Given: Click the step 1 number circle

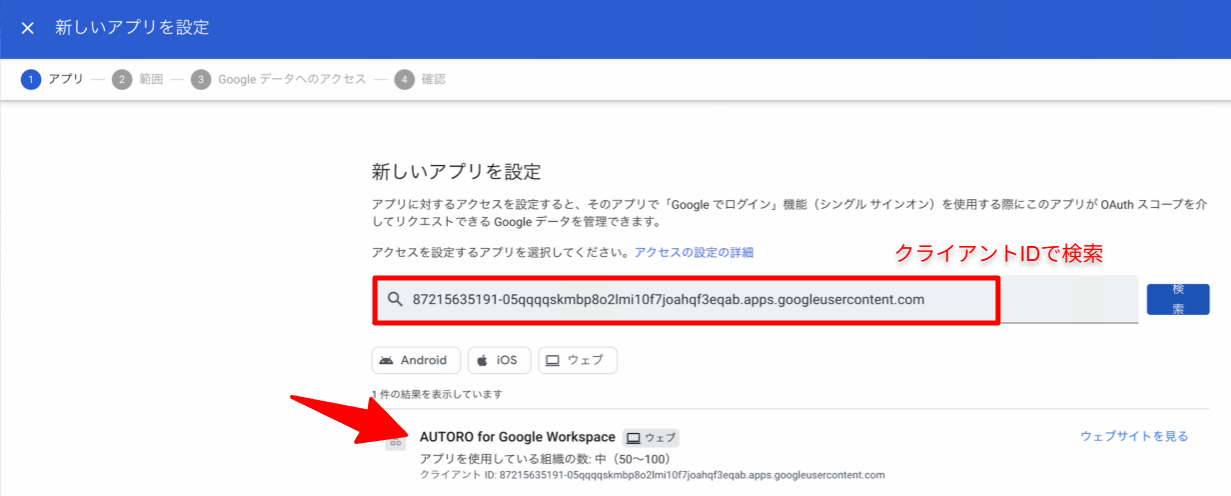Looking at the screenshot, I should pyautogui.click(x=31, y=79).
